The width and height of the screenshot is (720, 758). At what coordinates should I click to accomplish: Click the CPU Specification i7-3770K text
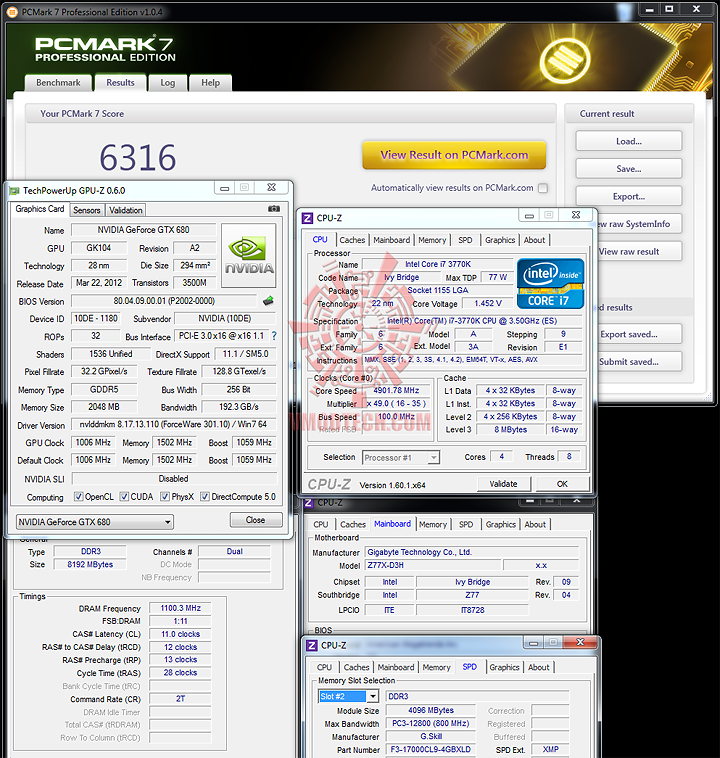[x=472, y=321]
